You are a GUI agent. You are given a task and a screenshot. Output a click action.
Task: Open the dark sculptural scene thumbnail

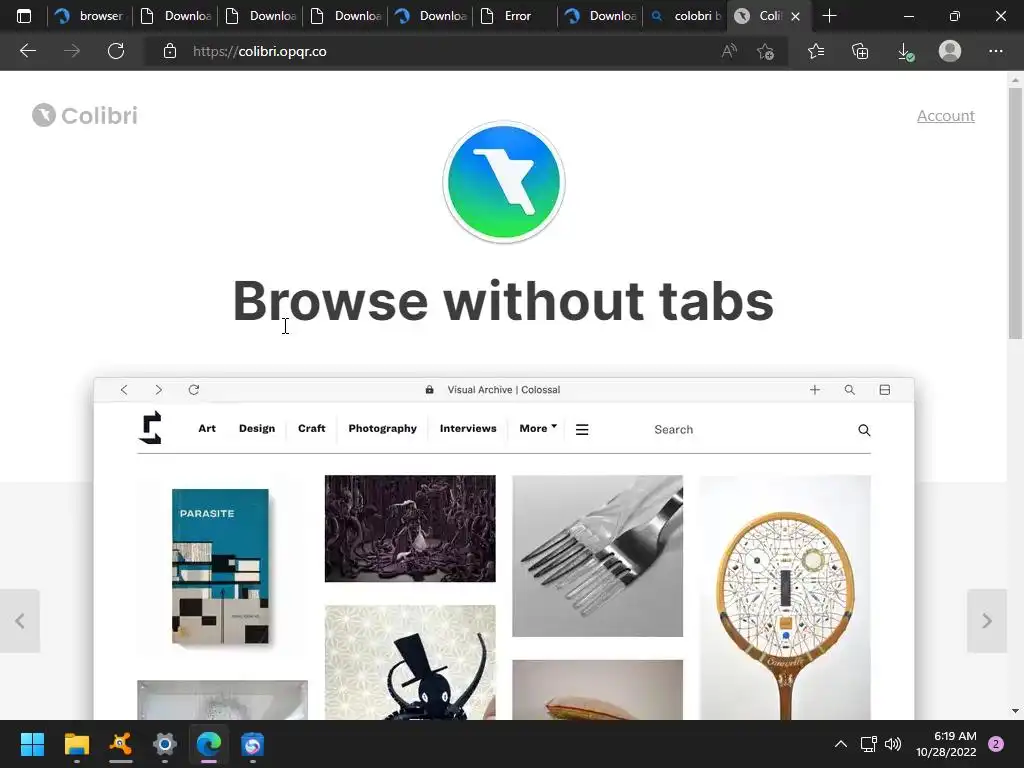(410, 528)
